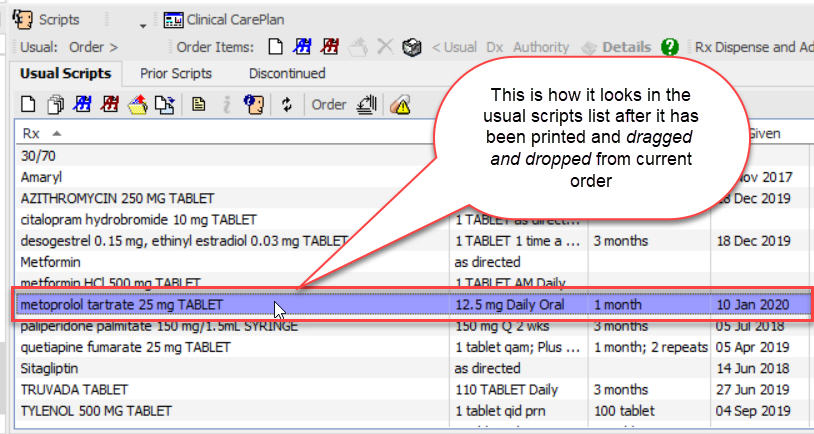
Task: Open the Discontinued tab
Action: point(287,74)
